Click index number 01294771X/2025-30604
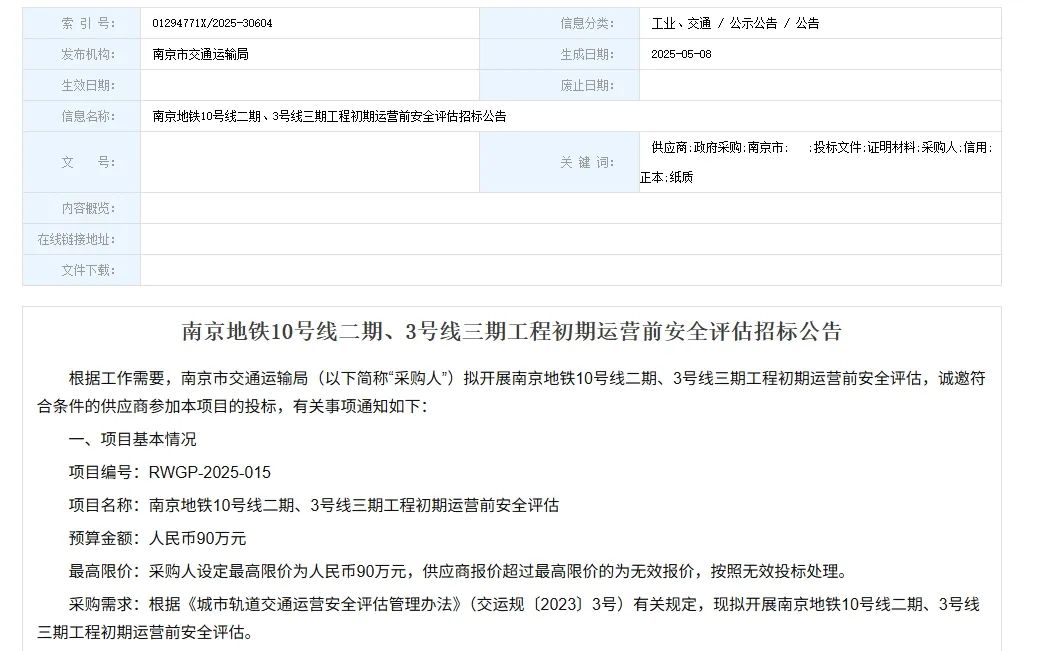The width and height of the screenshot is (1043, 651). tap(212, 23)
